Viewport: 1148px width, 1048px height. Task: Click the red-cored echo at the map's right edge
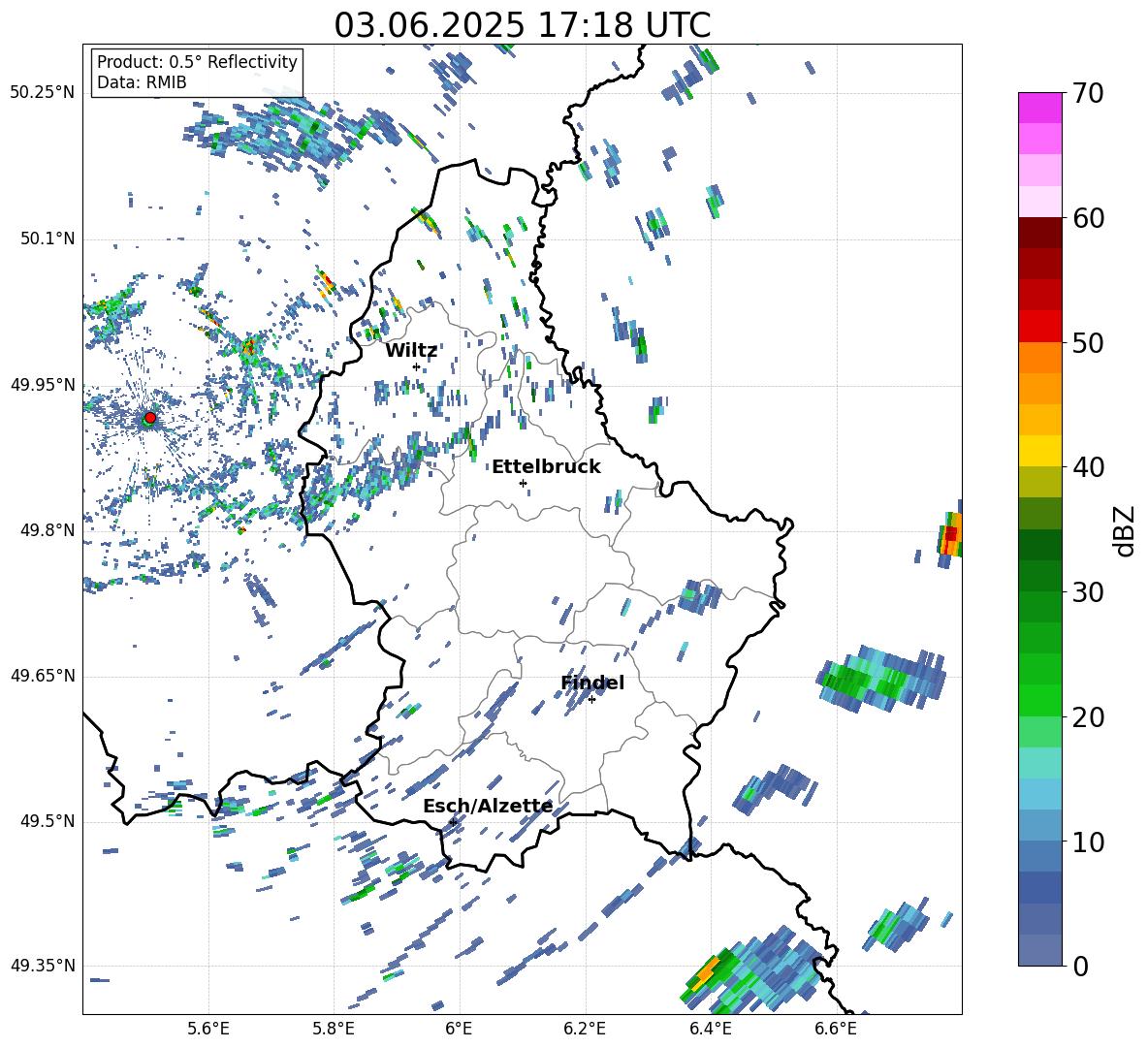pyautogui.click(x=951, y=534)
